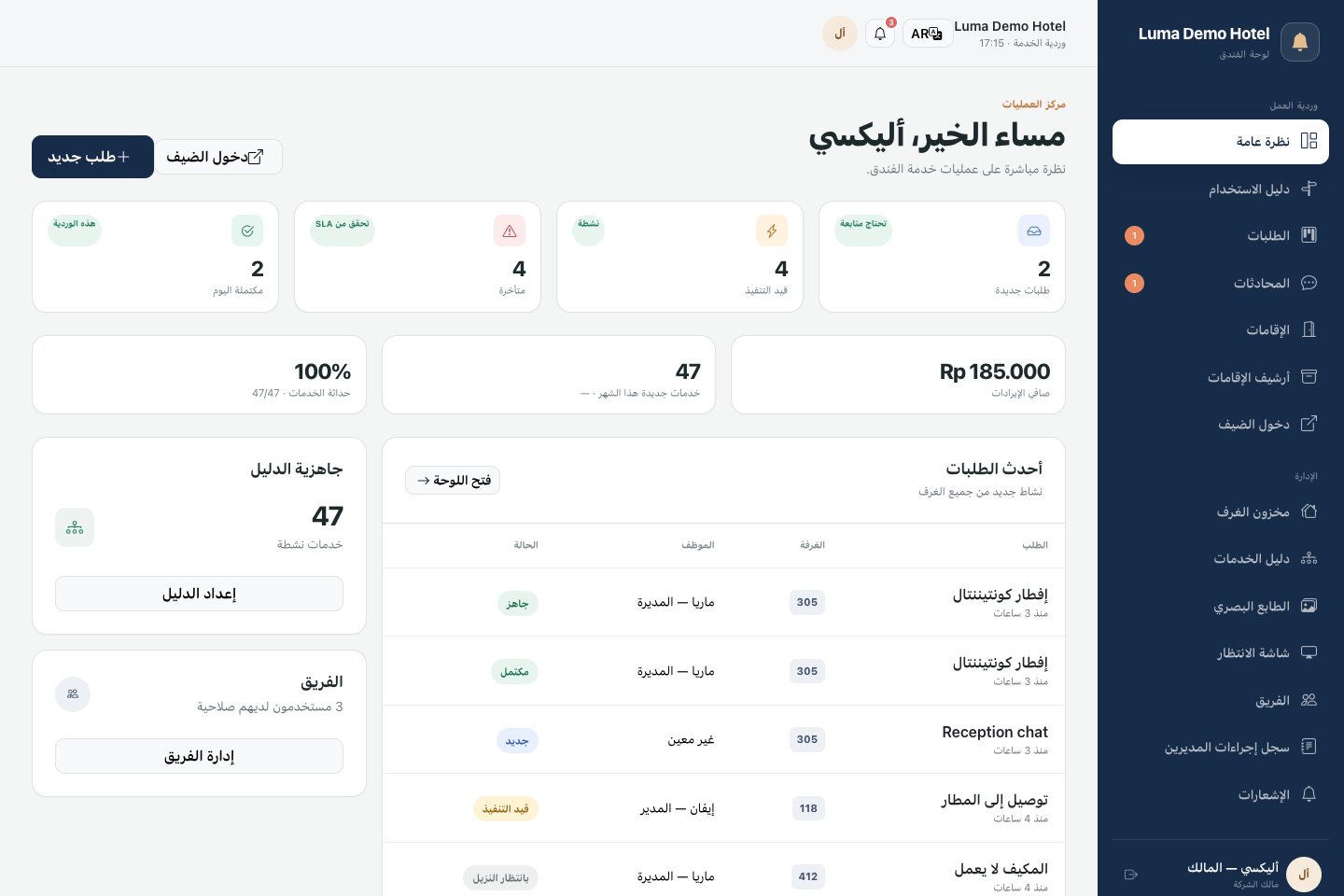Open شاشة الانتظار in the sidebar
Image resolution: width=1344 pixels, height=896 pixels.
[1221, 652]
